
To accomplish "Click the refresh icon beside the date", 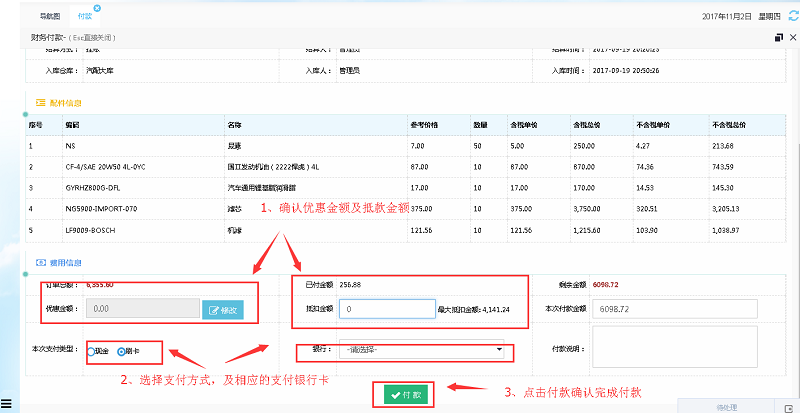I will click(793, 16).
